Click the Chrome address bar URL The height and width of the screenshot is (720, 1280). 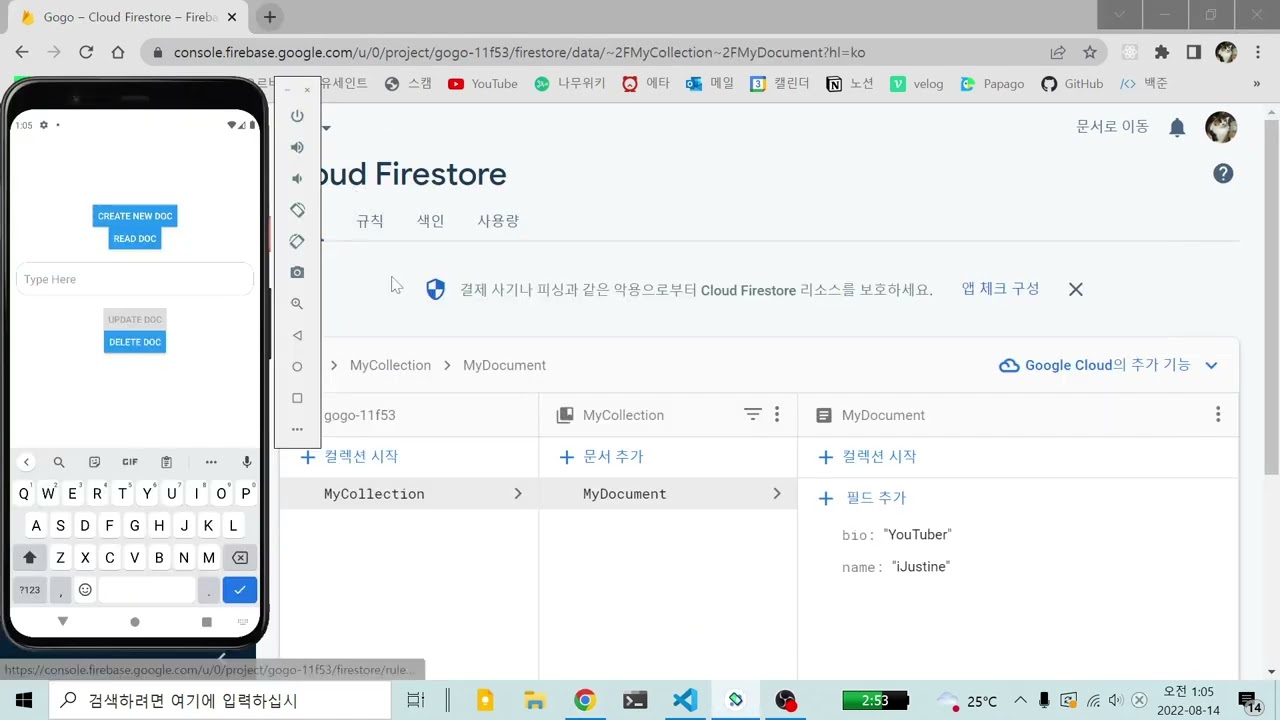(519, 52)
